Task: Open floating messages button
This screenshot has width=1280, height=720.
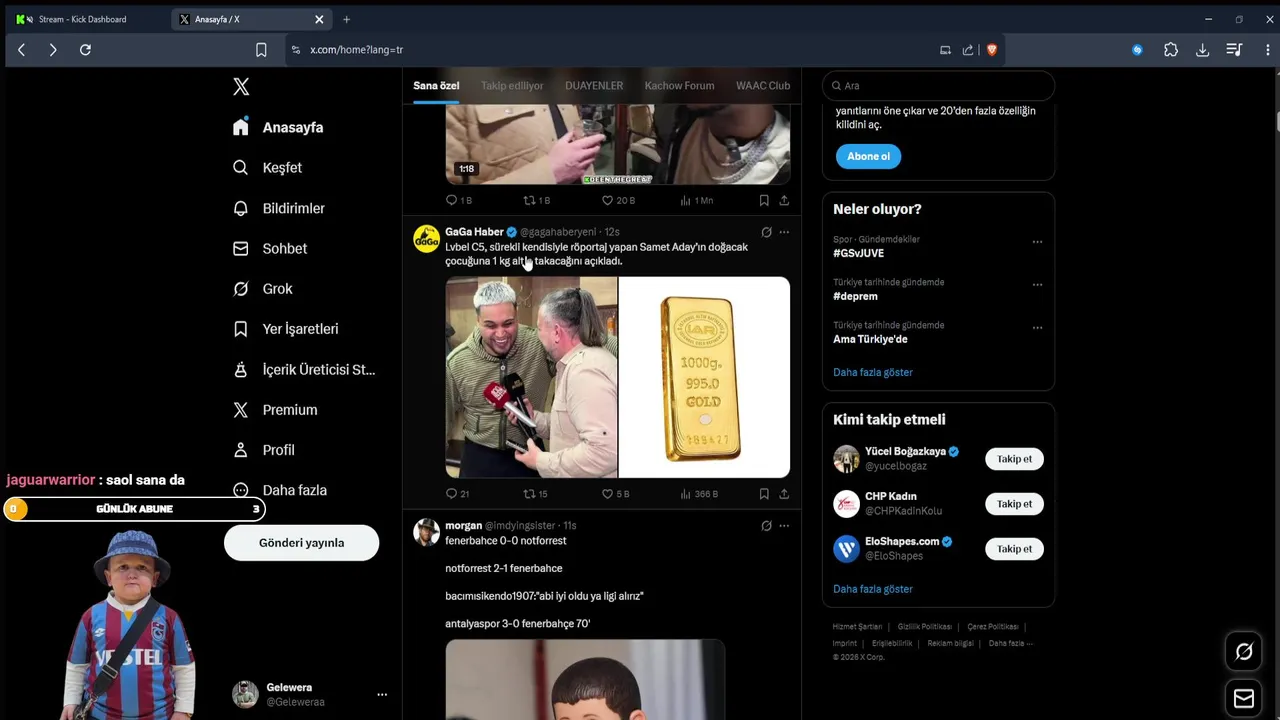Action: [x=1244, y=698]
